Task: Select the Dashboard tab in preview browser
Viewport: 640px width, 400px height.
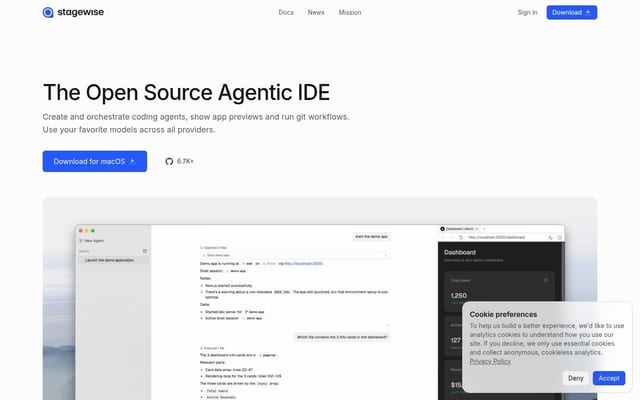Action: pos(460,229)
